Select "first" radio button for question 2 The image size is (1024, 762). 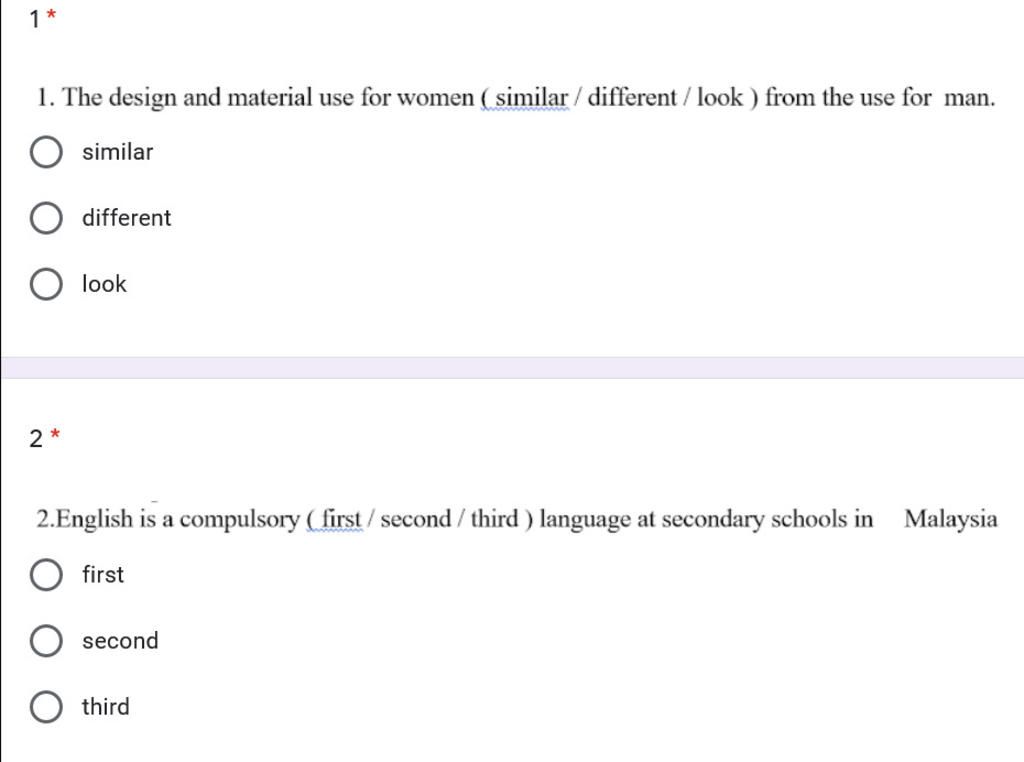point(46,575)
